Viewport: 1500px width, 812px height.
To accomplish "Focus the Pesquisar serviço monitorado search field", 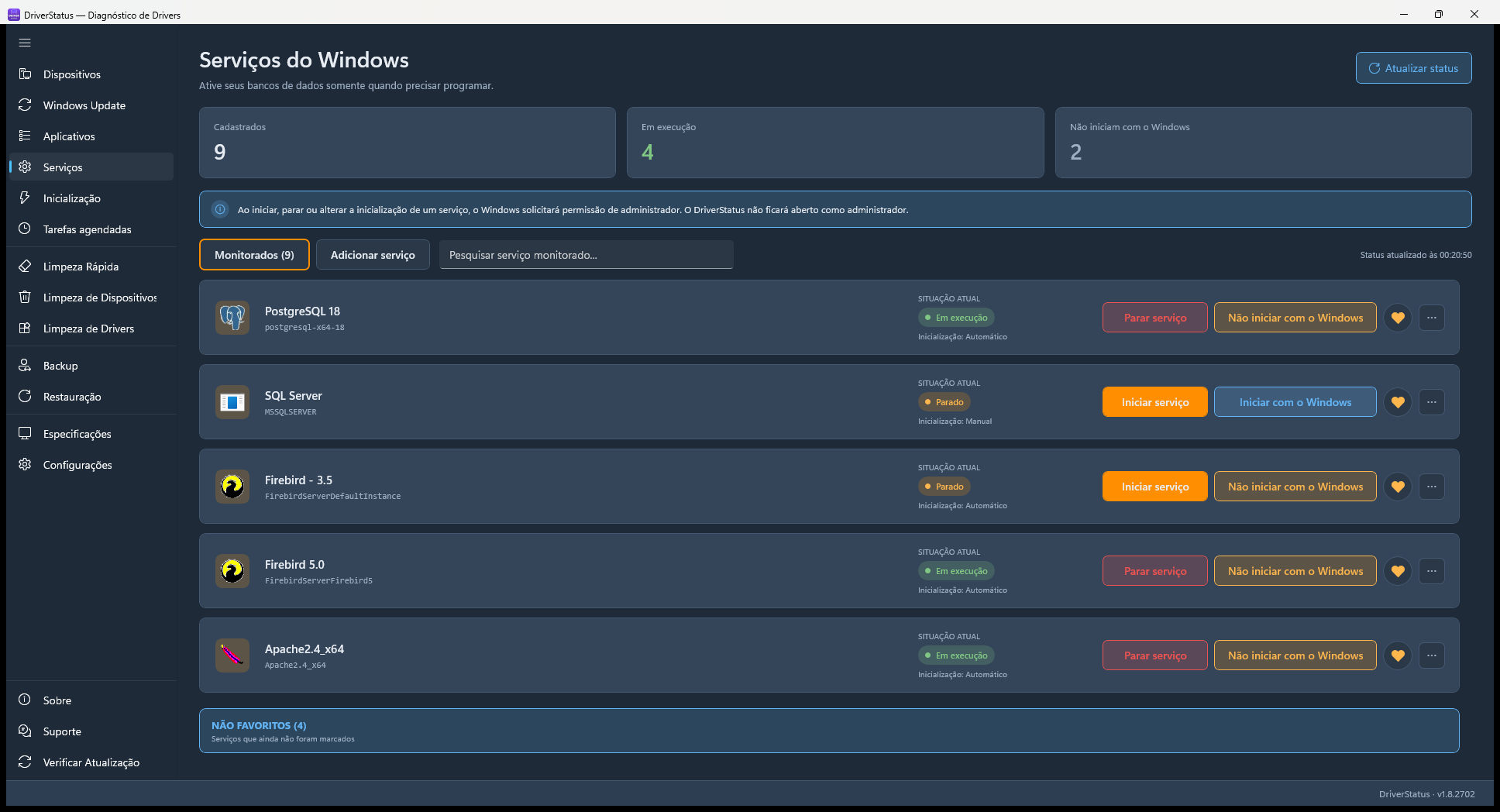I will pyautogui.click(x=586, y=255).
